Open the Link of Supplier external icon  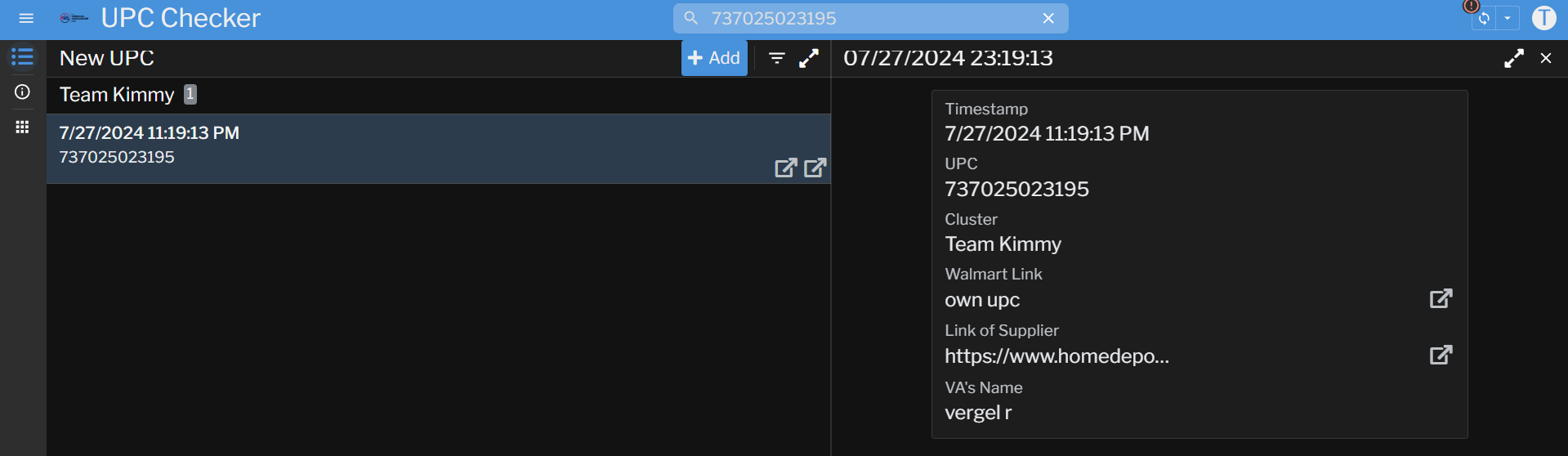click(1441, 355)
